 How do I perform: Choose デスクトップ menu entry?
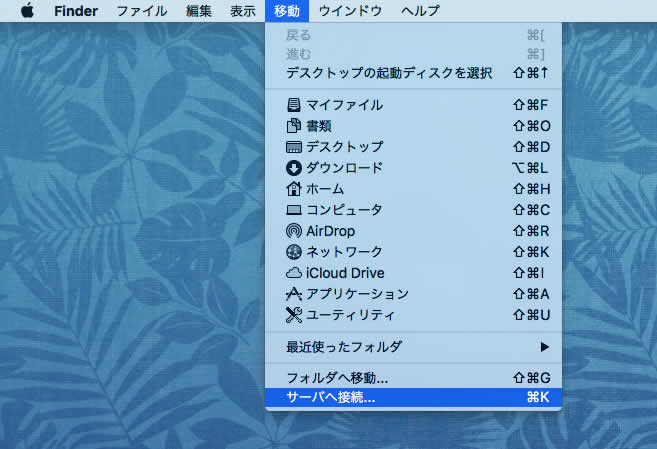coord(414,147)
